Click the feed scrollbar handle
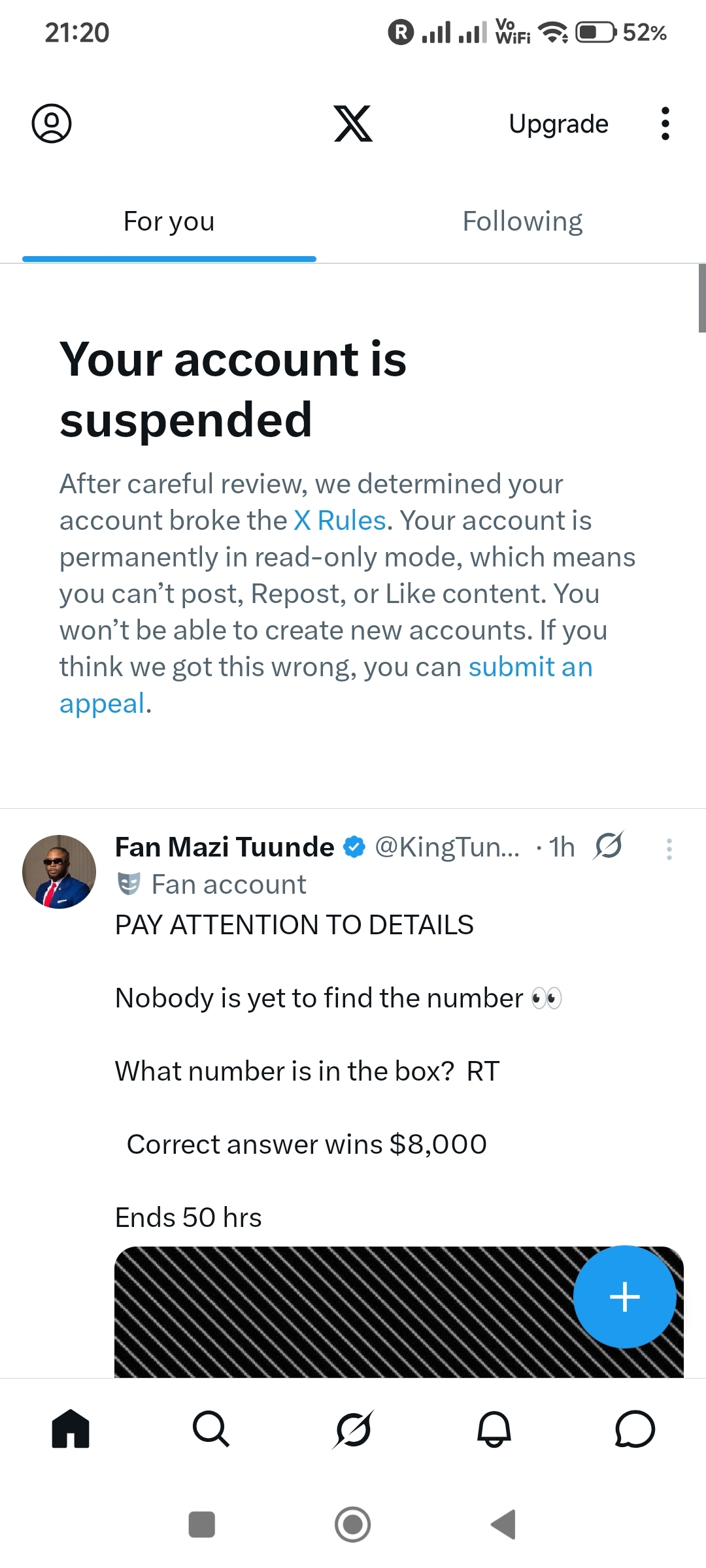This screenshot has width=706, height=1568. pos(702,298)
